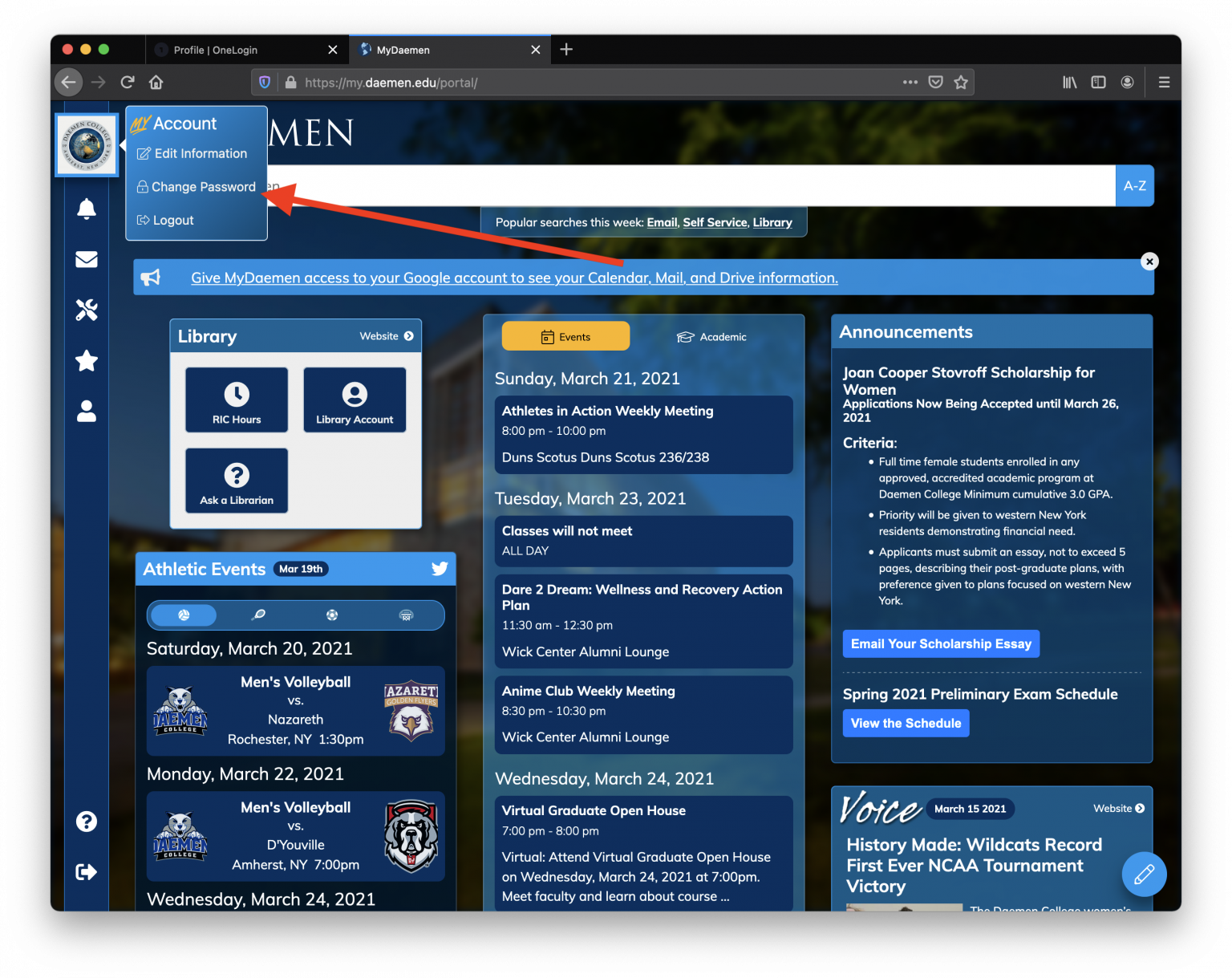Dismiss the Google account banner
This screenshot has height=978, width=1232.
[1149, 262]
